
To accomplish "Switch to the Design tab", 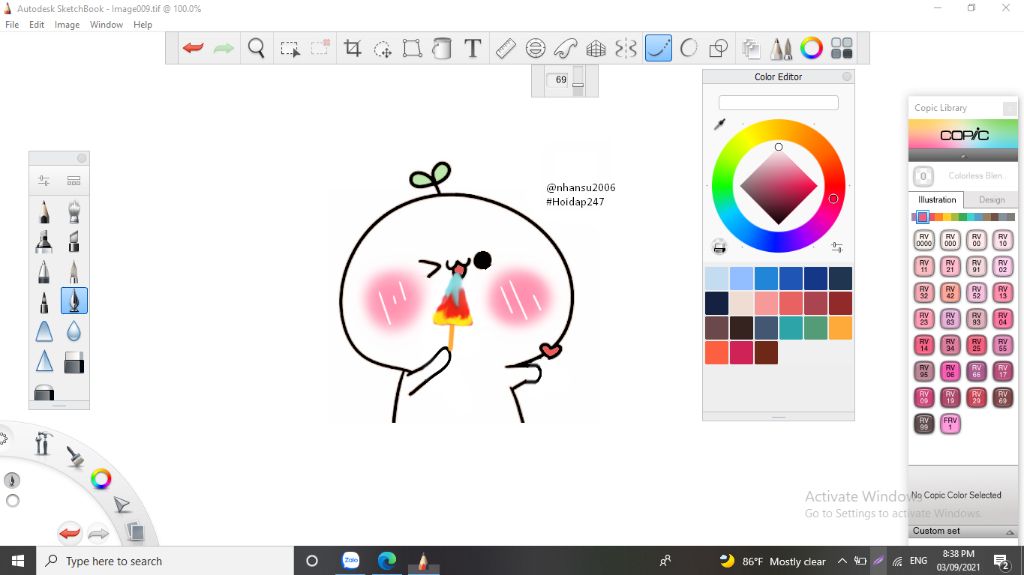I will pyautogui.click(x=991, y=200).
